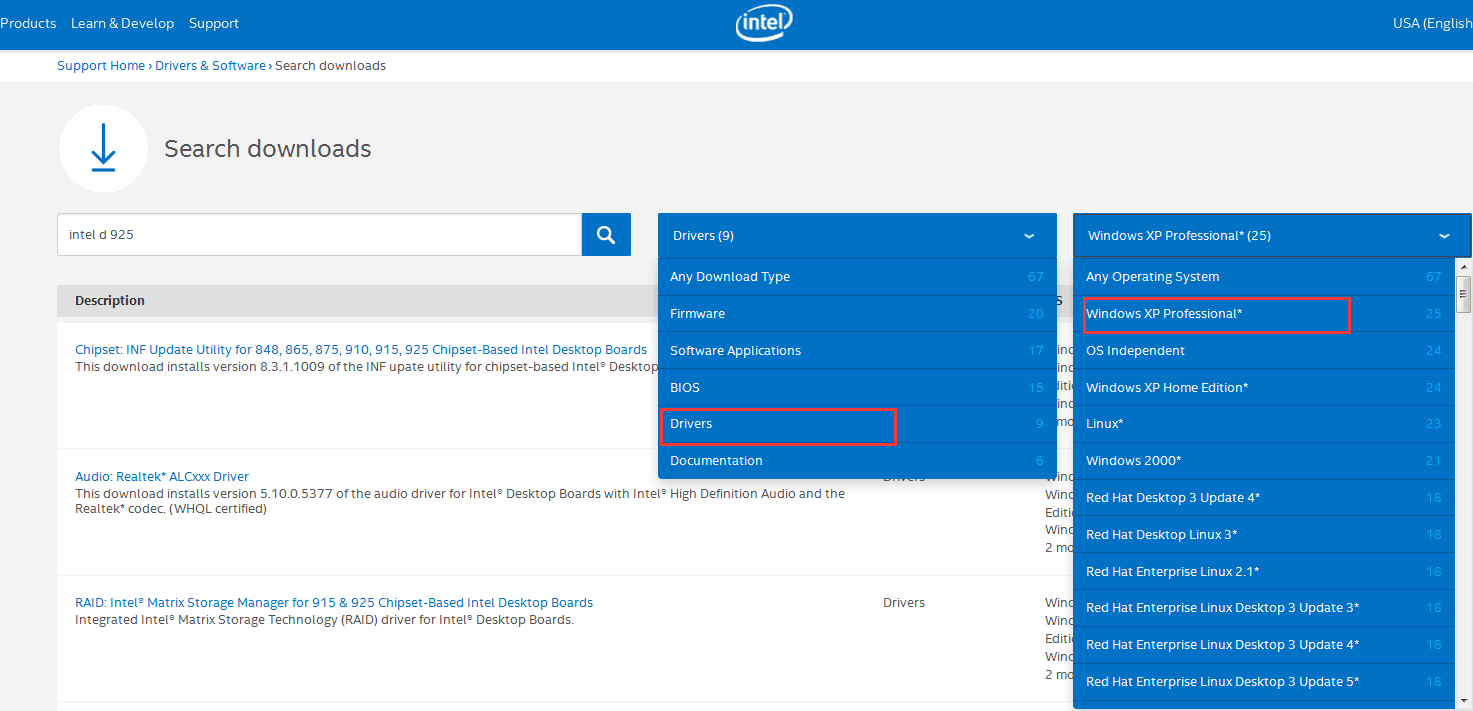Select the OS Independent option
This screenshot has width=1473, height=711.
(1264, 351)
